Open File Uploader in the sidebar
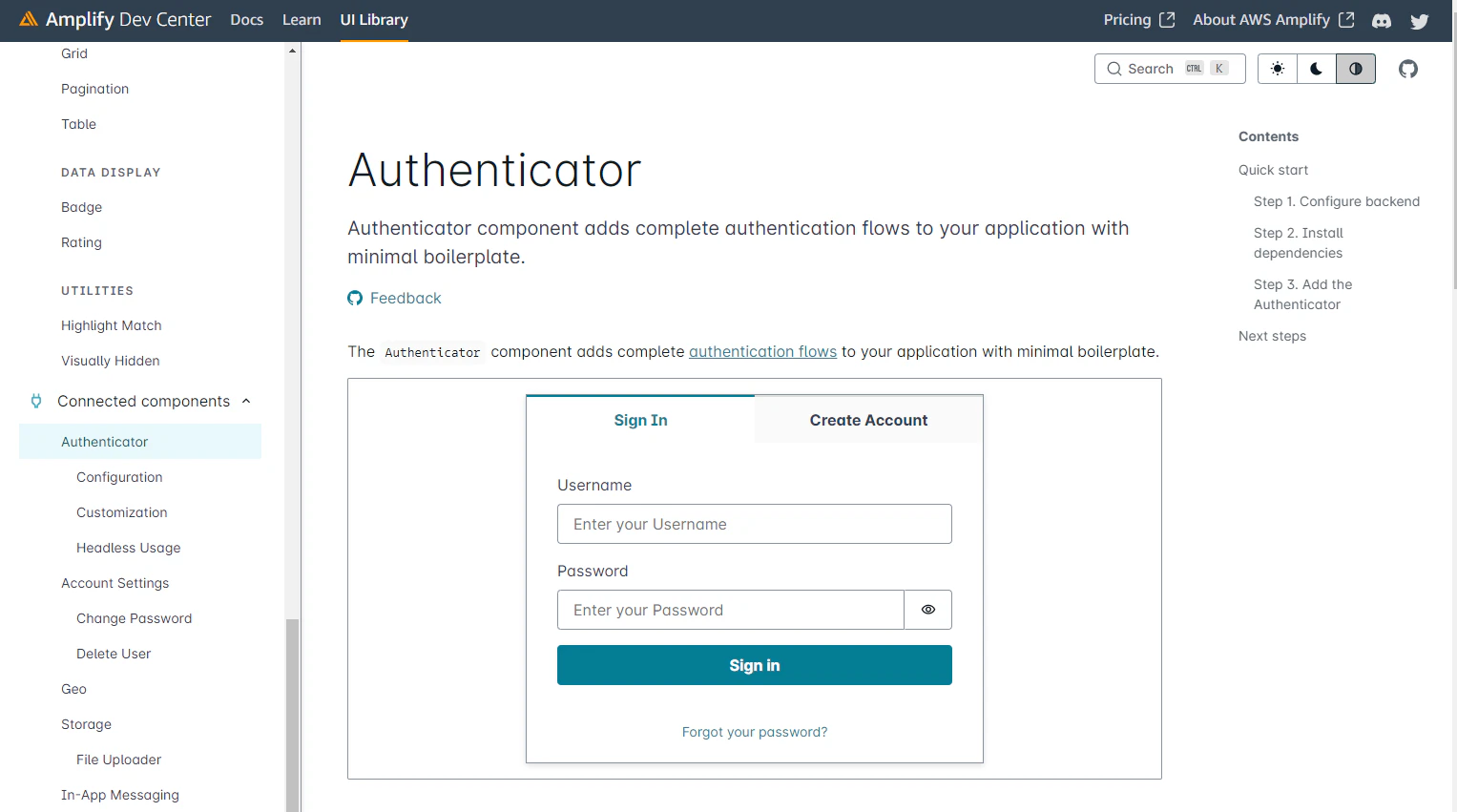The image size is (1457, 812). (119, 760)
